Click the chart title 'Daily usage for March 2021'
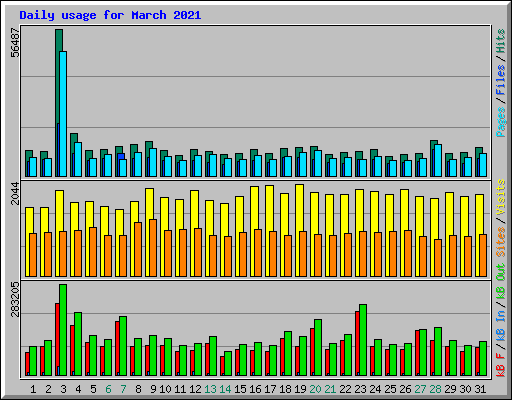Screen dimensions: 512x400 pyautogui.click(x=110, y=15)
